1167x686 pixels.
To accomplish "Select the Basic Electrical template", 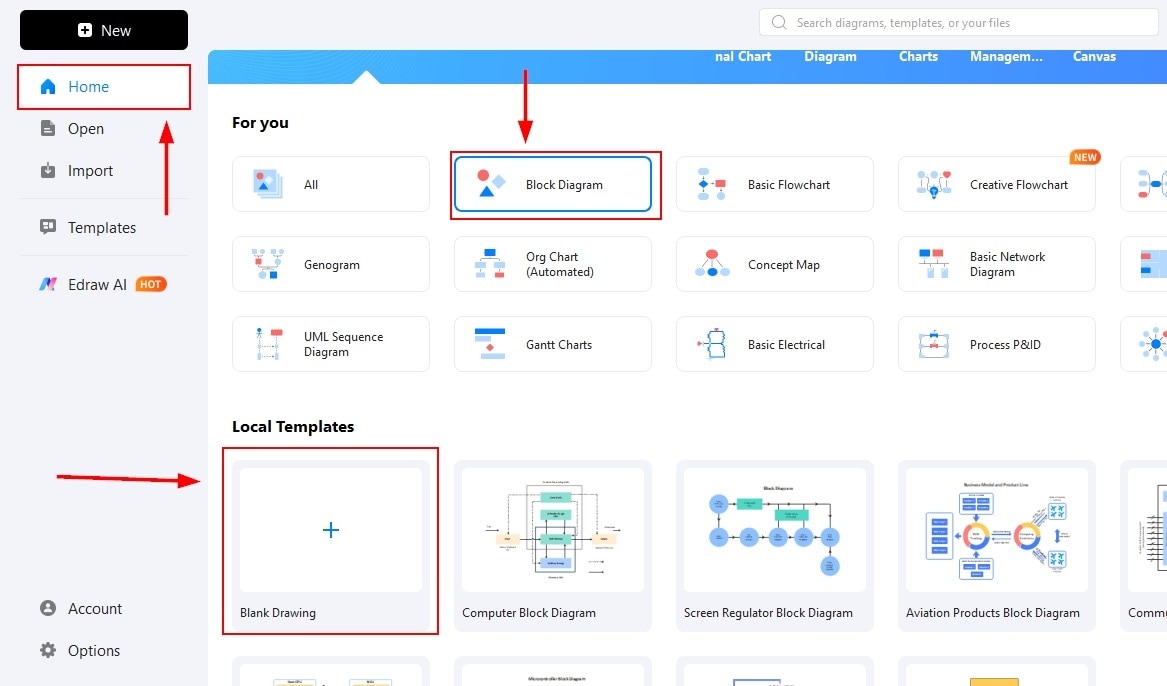I will [774, 343].
